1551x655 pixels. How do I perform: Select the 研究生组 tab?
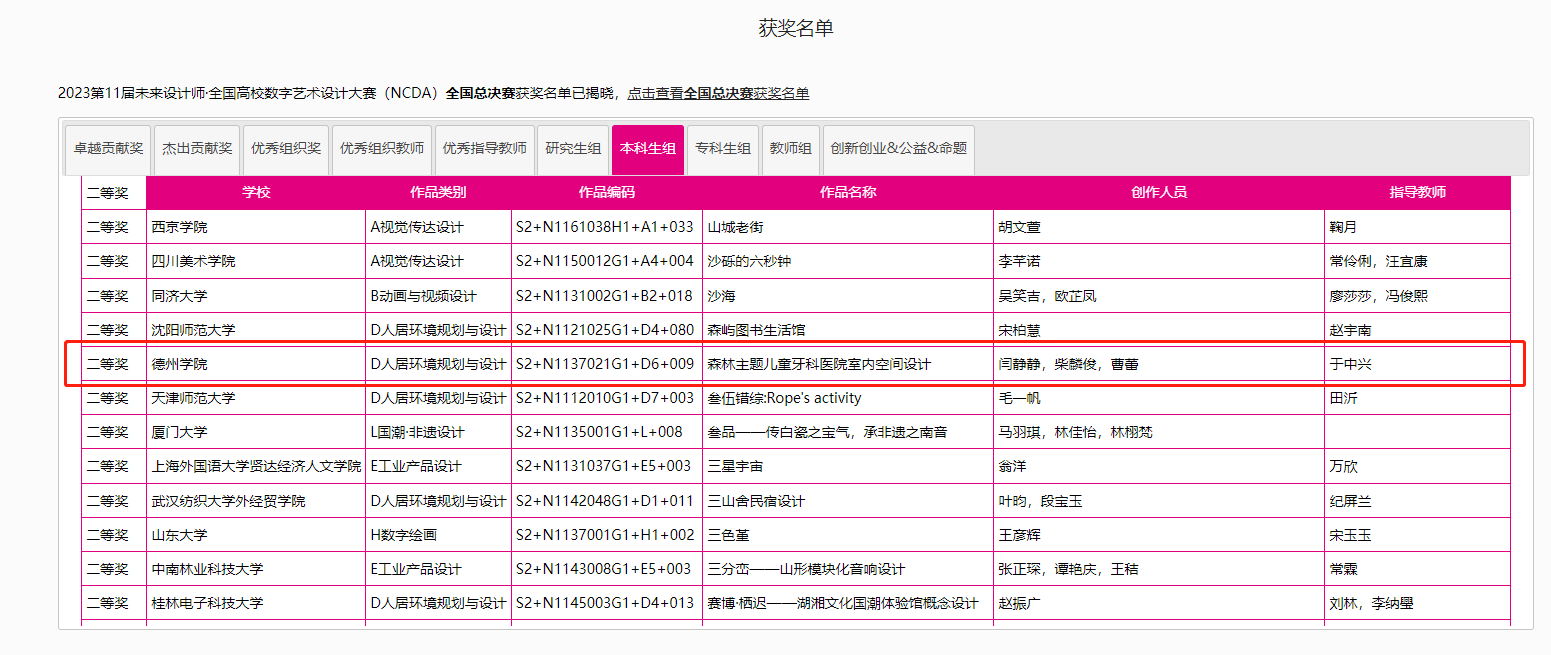(x=573, y=148)
